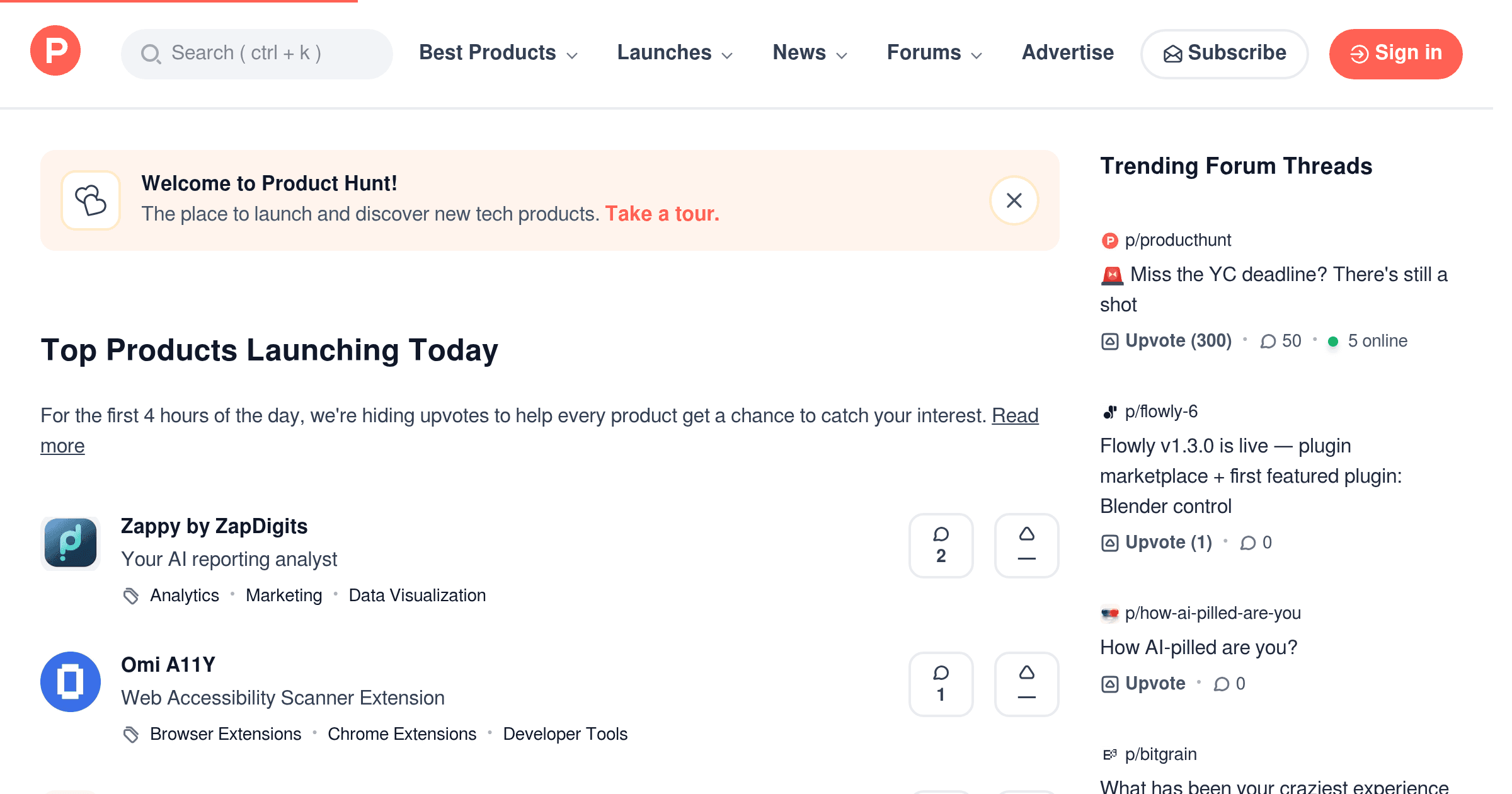View comments on Omi A11Y
The width and height of the screenshot is (1512, 794).
(x=941, y=684)
